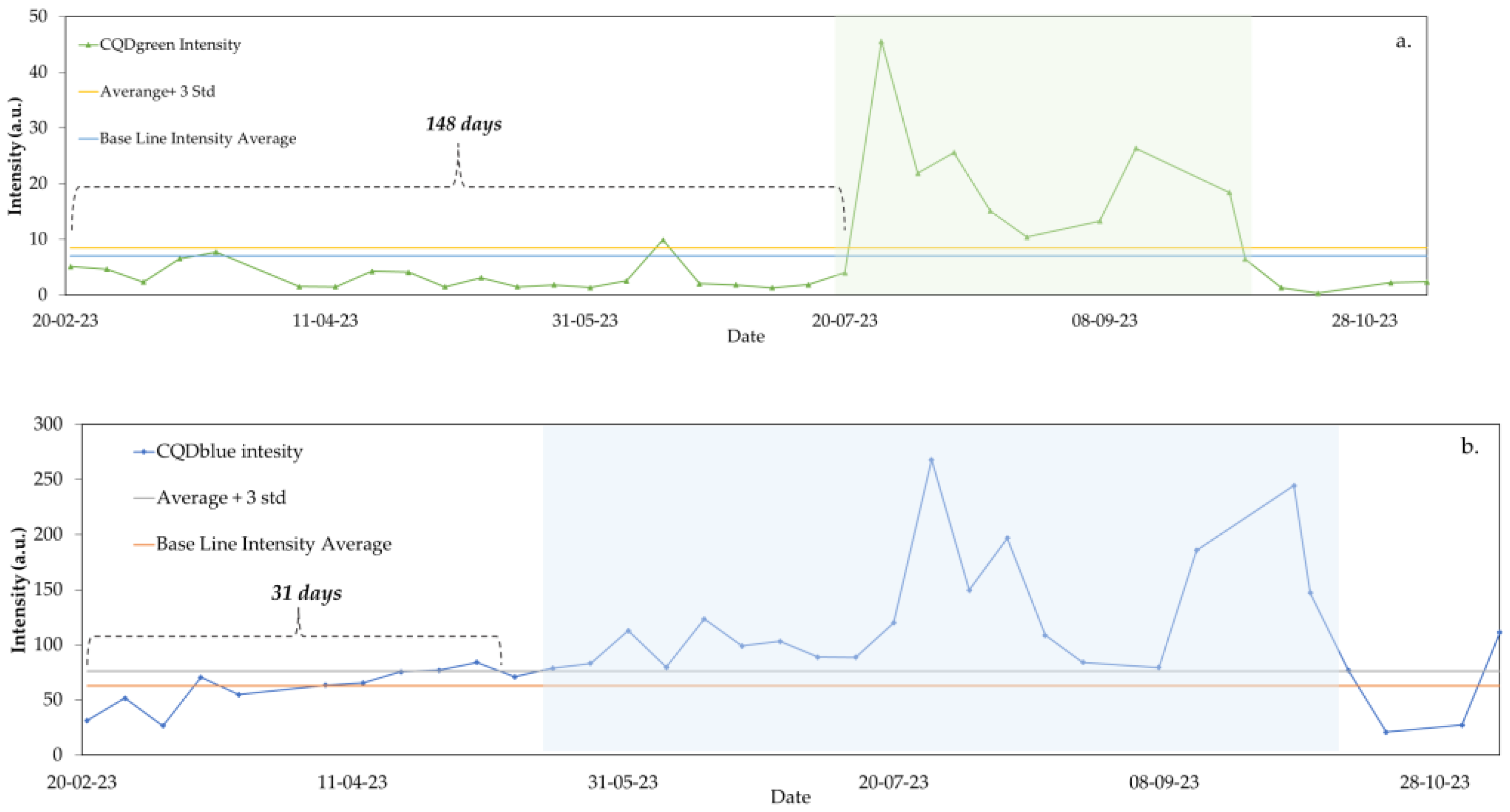Screen dimensions: 1510x812
Task: Click the highest green data point peak
Action: tap(881, 42)
